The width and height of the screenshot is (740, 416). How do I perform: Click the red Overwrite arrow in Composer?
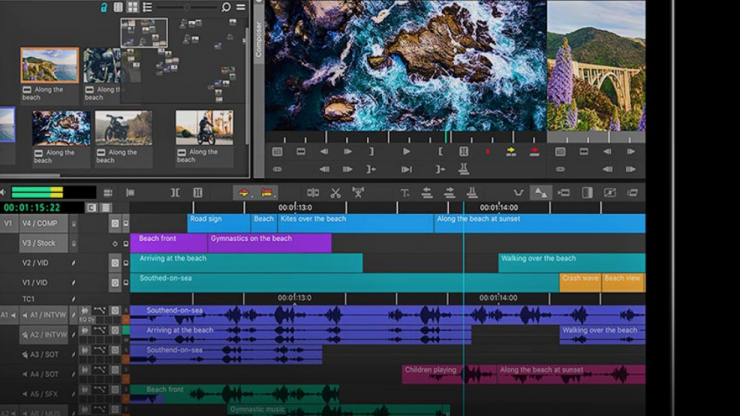click(534, 152)
